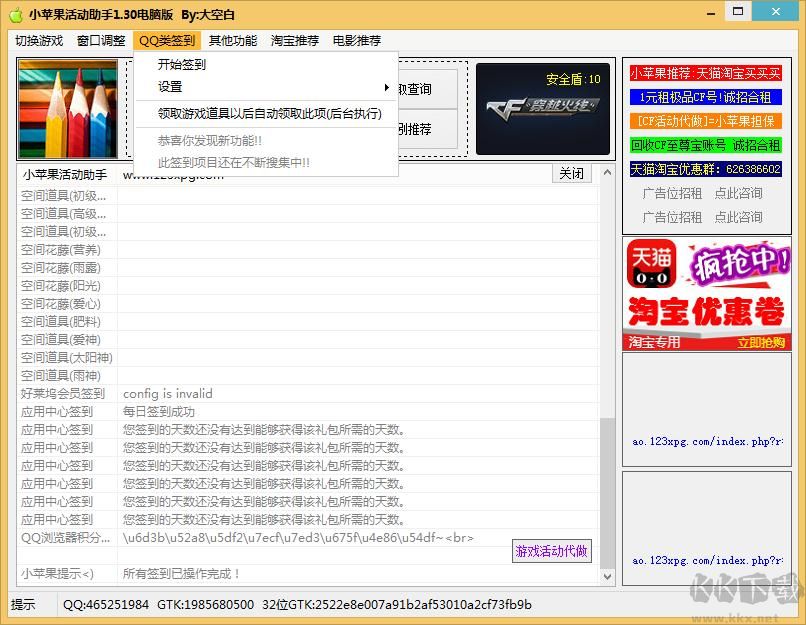Open the 小苹果推荐:天猫淘宝买买买 ad link
Viewport: 806px width, 625px height.
(x=706, y=73)
